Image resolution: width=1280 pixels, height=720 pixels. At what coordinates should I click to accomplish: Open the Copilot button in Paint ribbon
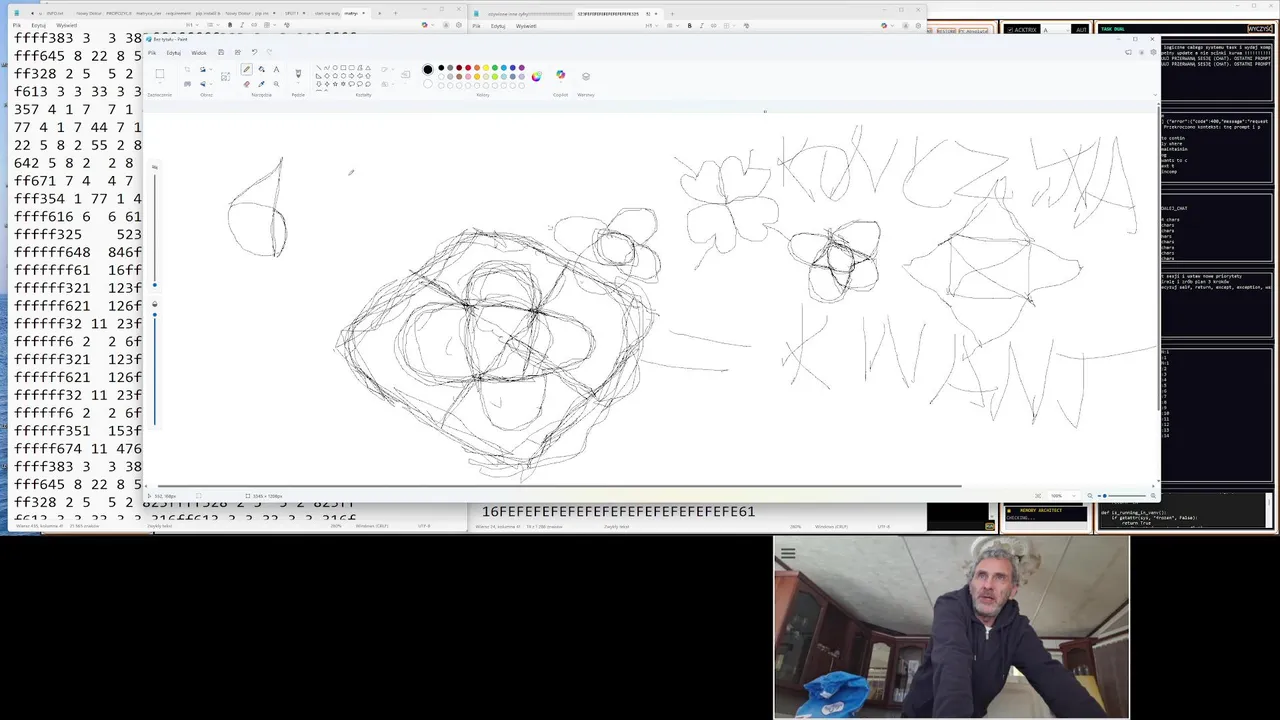560,75
